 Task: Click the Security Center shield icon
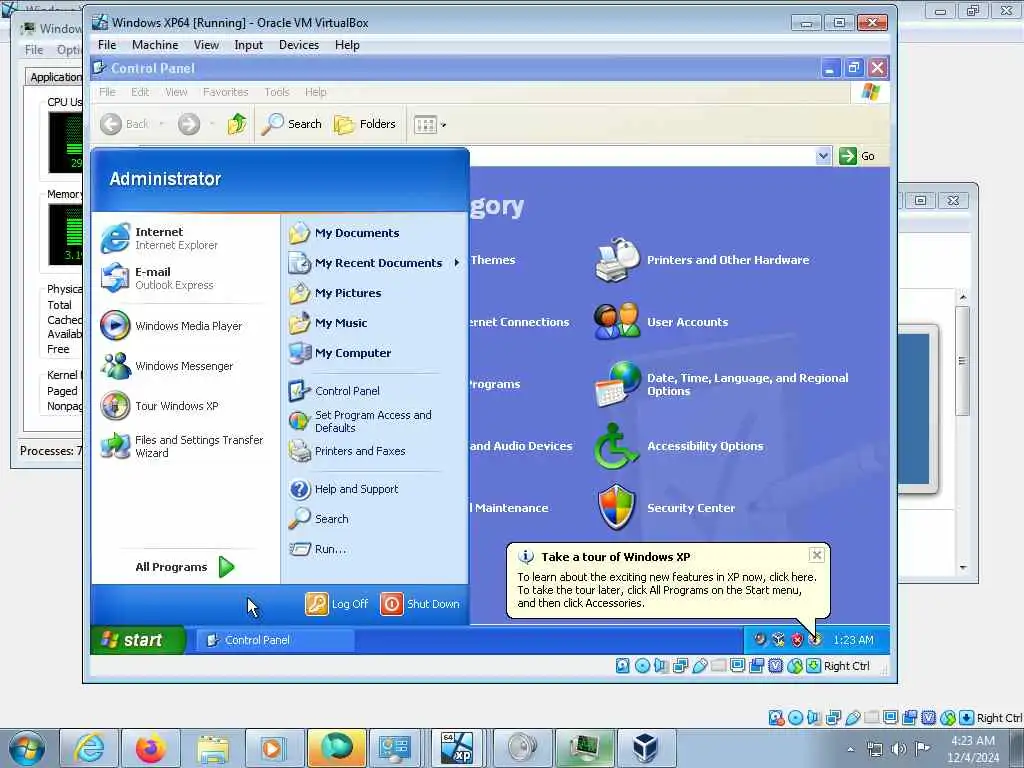pos(616,507)
